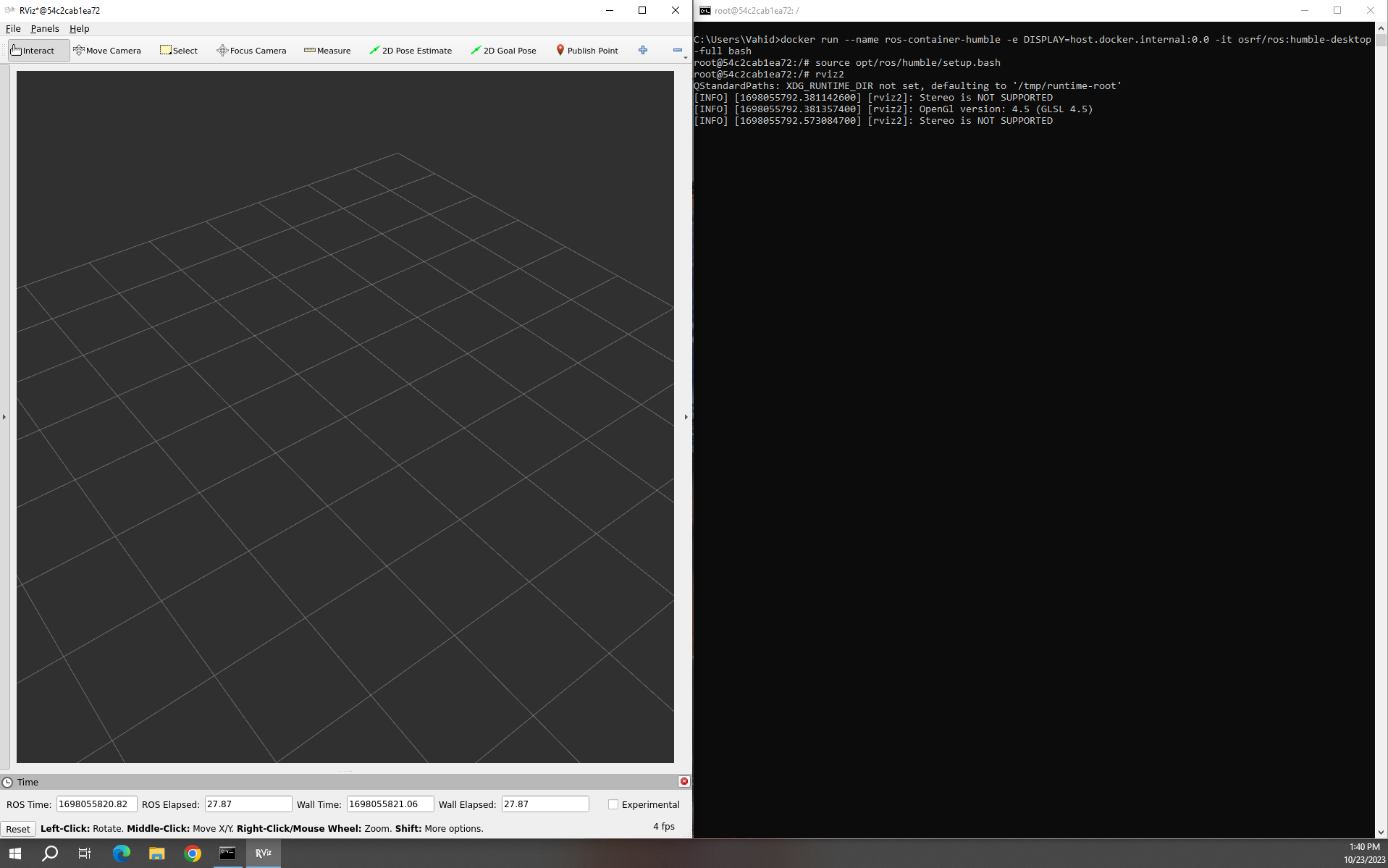The image size is (1388, 868).
Task: Click the Reset button
Action: [x=18, y=829]
